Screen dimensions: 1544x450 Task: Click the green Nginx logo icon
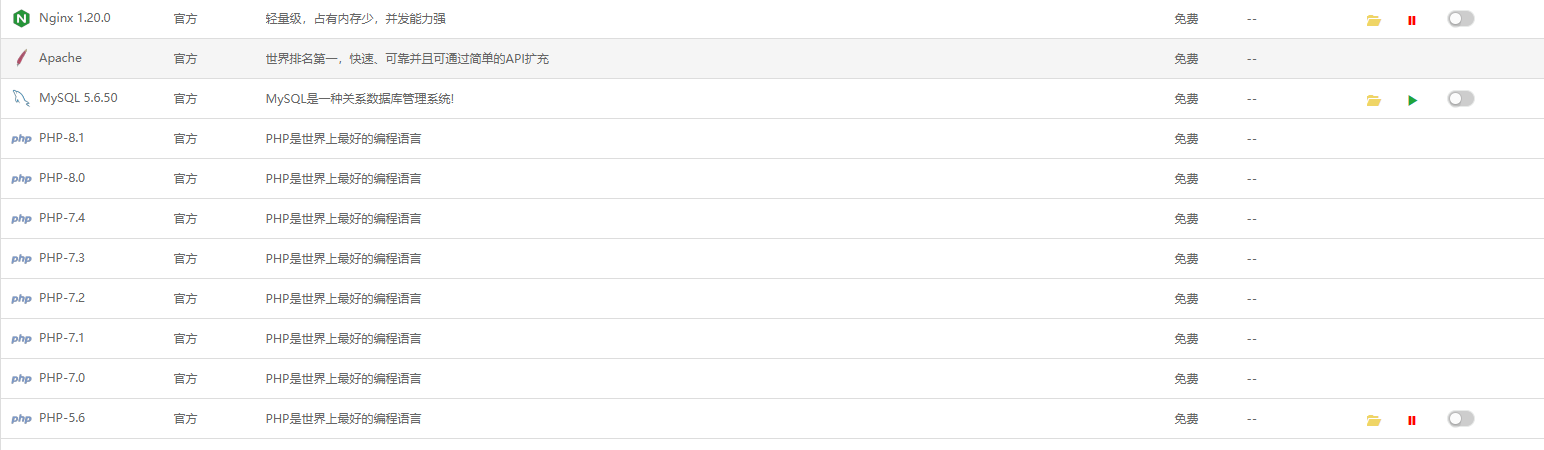(x=21, y=18)
